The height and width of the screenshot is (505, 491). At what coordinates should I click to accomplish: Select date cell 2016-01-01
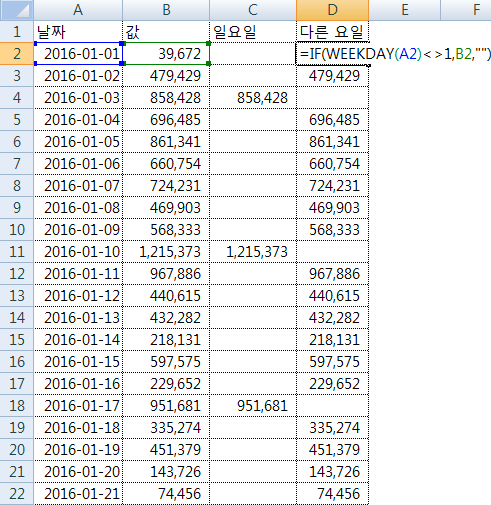(78, 54)
